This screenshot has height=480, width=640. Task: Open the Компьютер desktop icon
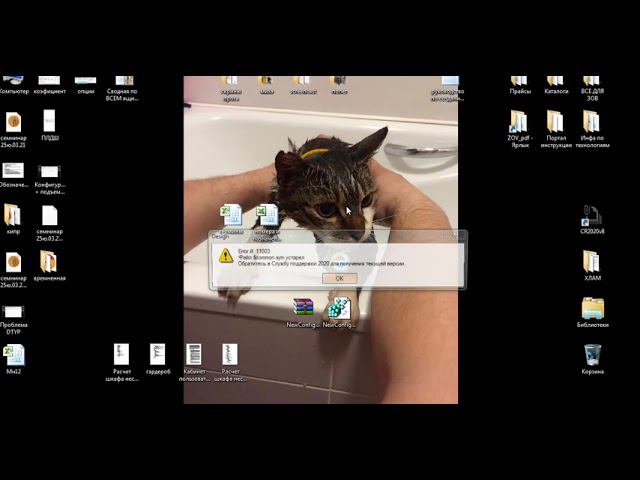pyautogui.click(x=14, y=85)
